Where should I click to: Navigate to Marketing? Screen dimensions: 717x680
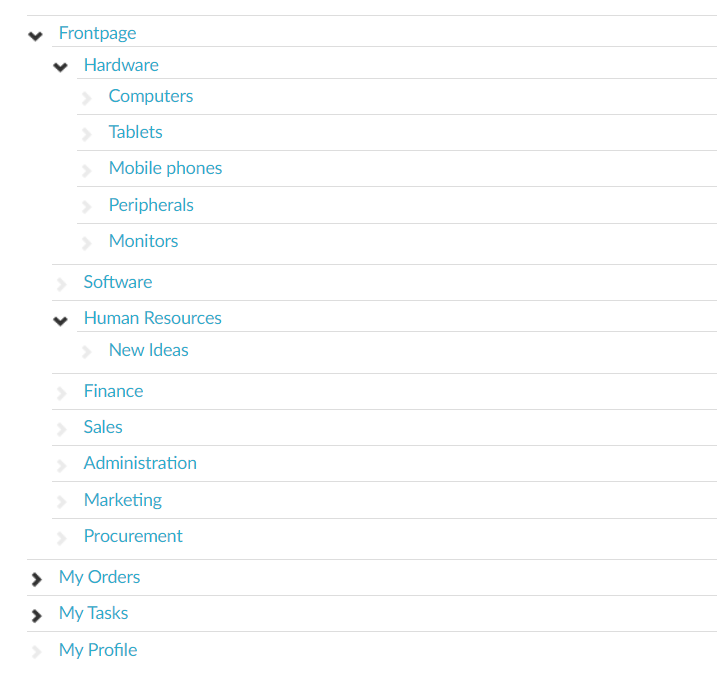pyautogui.click(x=122, y=500)
